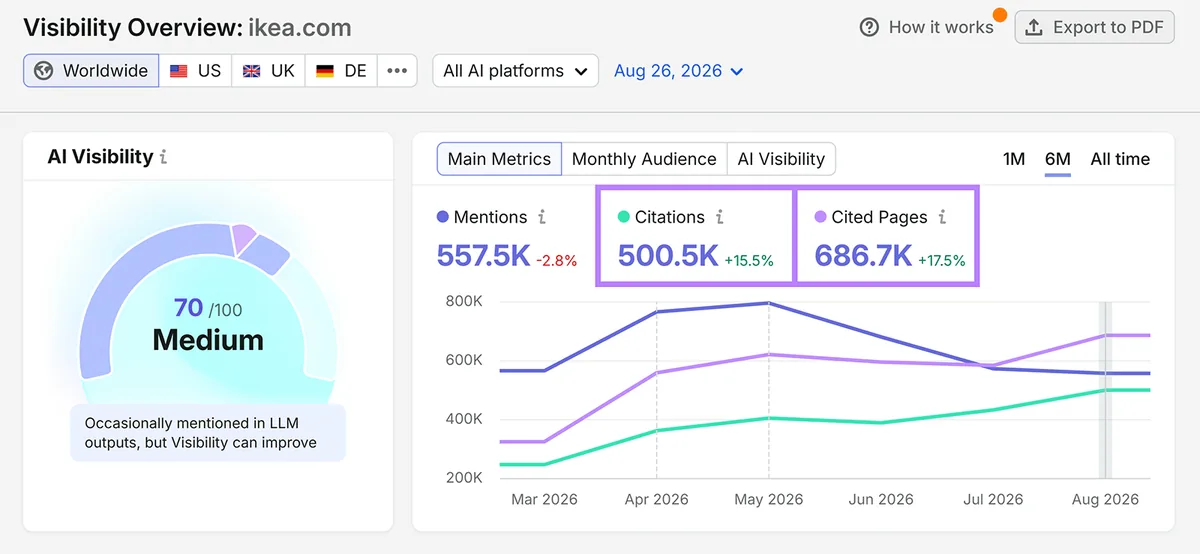Click the 200K y-axis label
The width and height of the screenshot is (1200, 554).
tap(463, 478)
